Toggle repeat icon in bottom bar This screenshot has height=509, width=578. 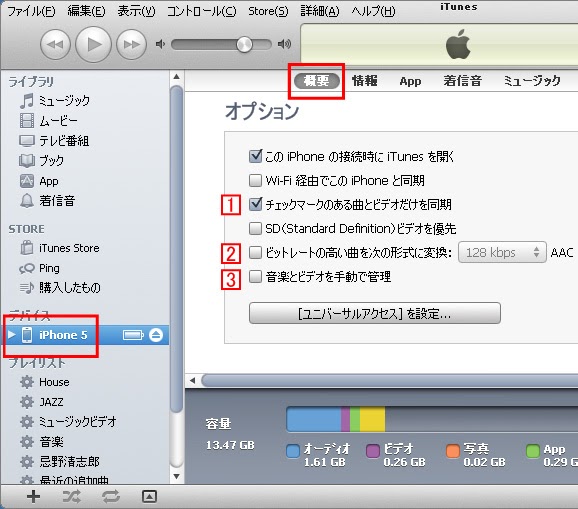pos(111,496)
